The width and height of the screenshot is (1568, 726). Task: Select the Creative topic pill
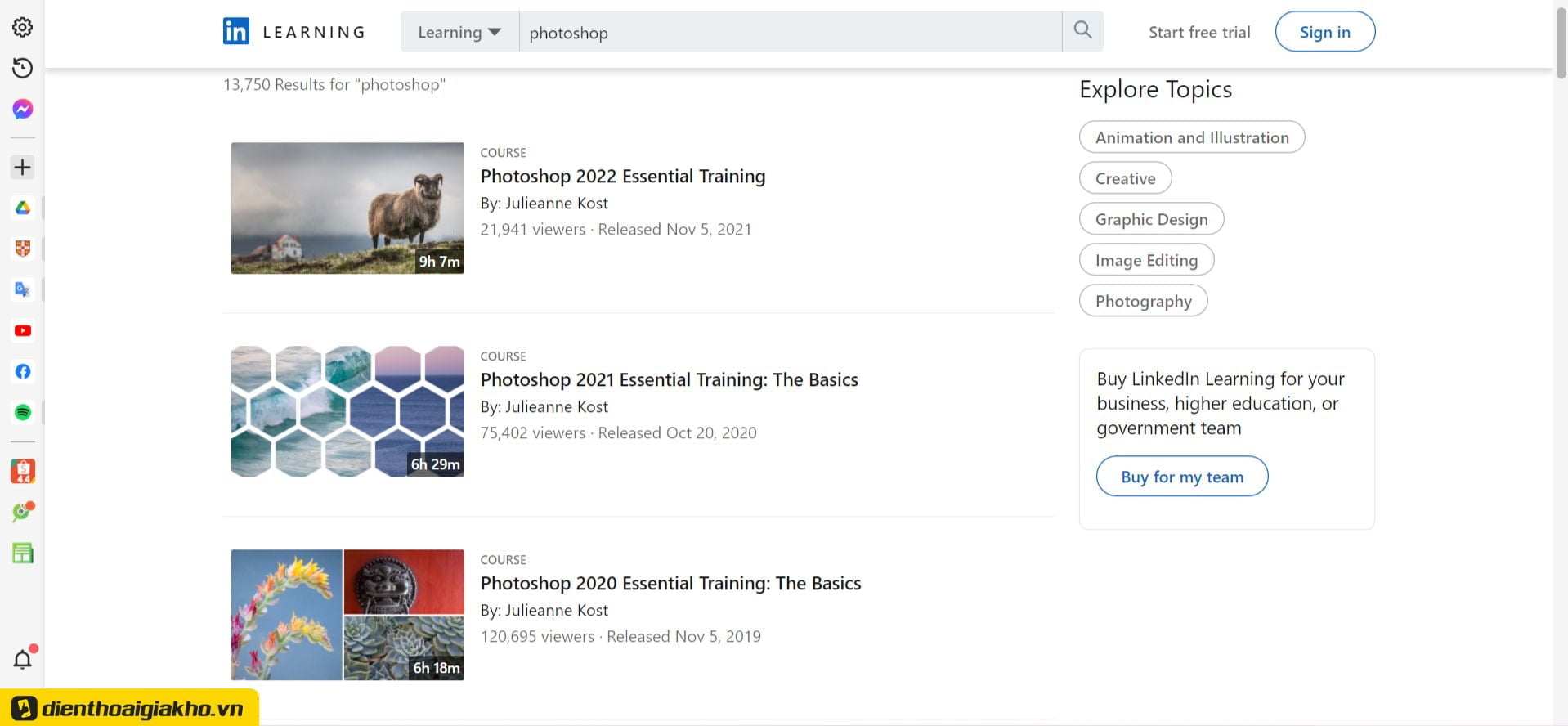click(x=1125, y=178)
